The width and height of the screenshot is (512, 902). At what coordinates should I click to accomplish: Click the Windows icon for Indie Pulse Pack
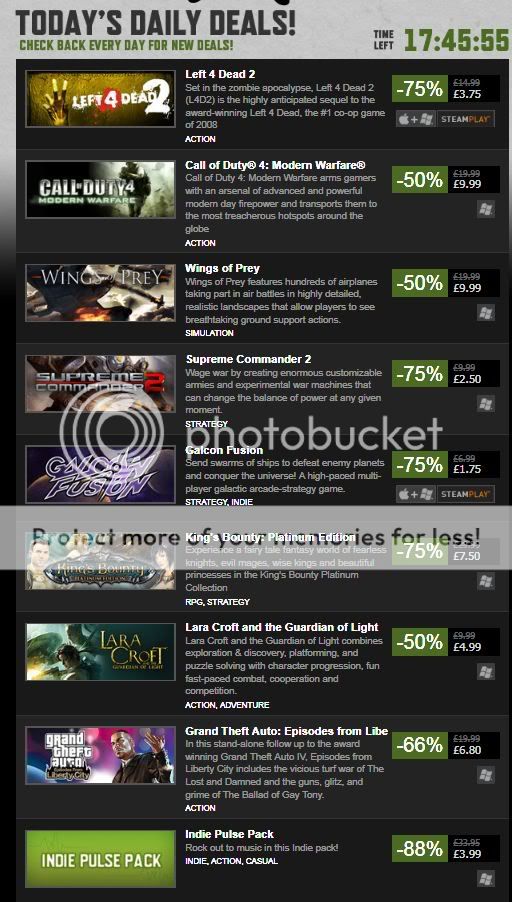[x=487, y=878]
